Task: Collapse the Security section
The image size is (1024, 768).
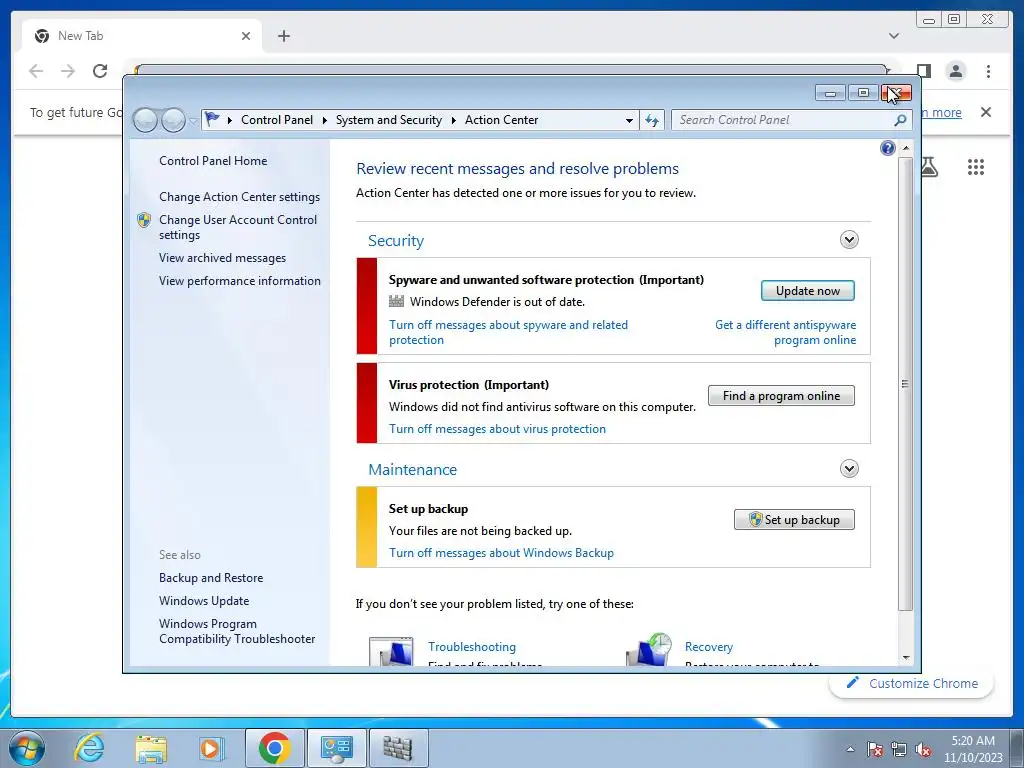Action: pos(849,240)
